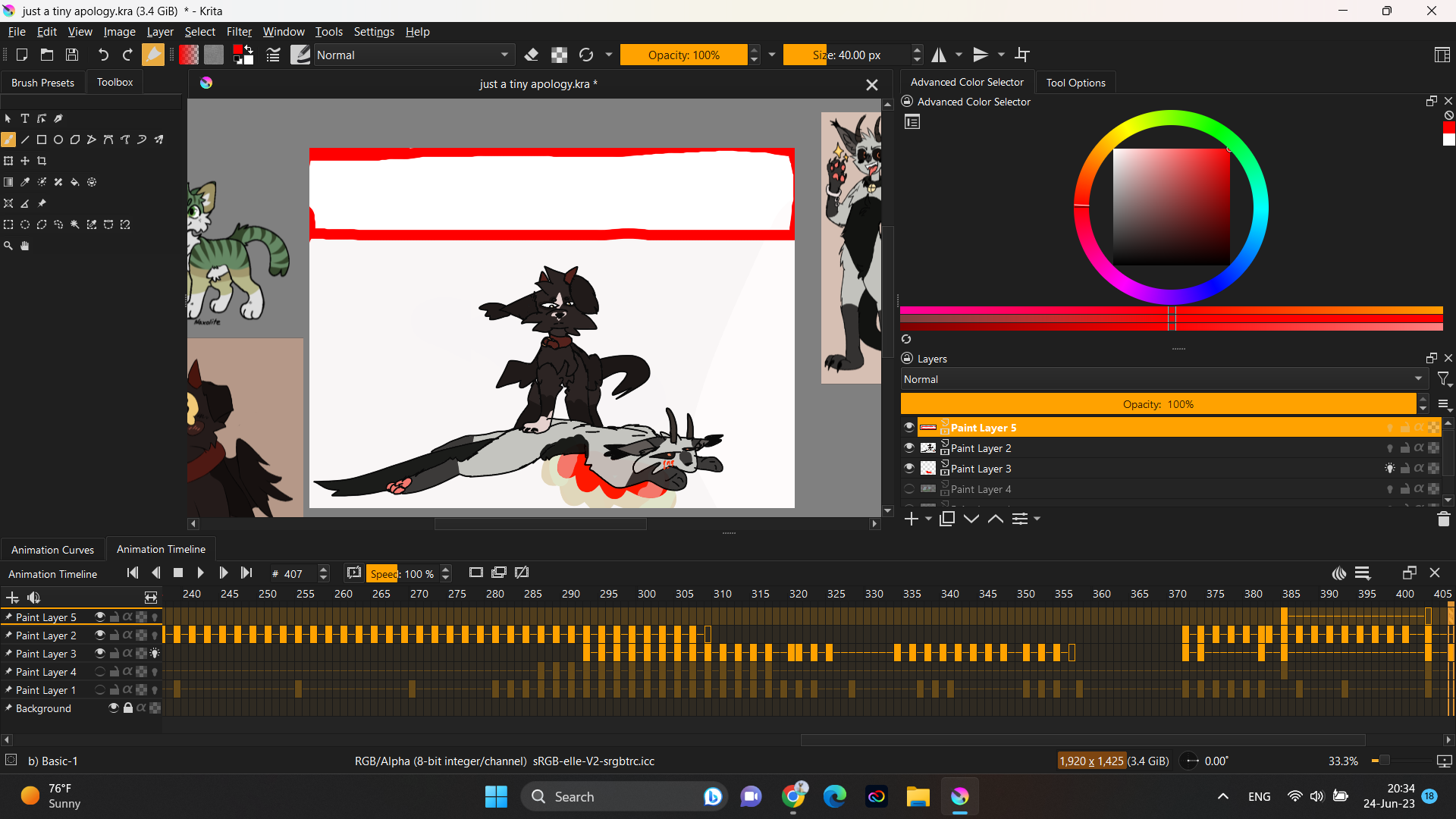
Task: Expand the layer blend mode Normal dropdown
Action: pos(1162,379)
